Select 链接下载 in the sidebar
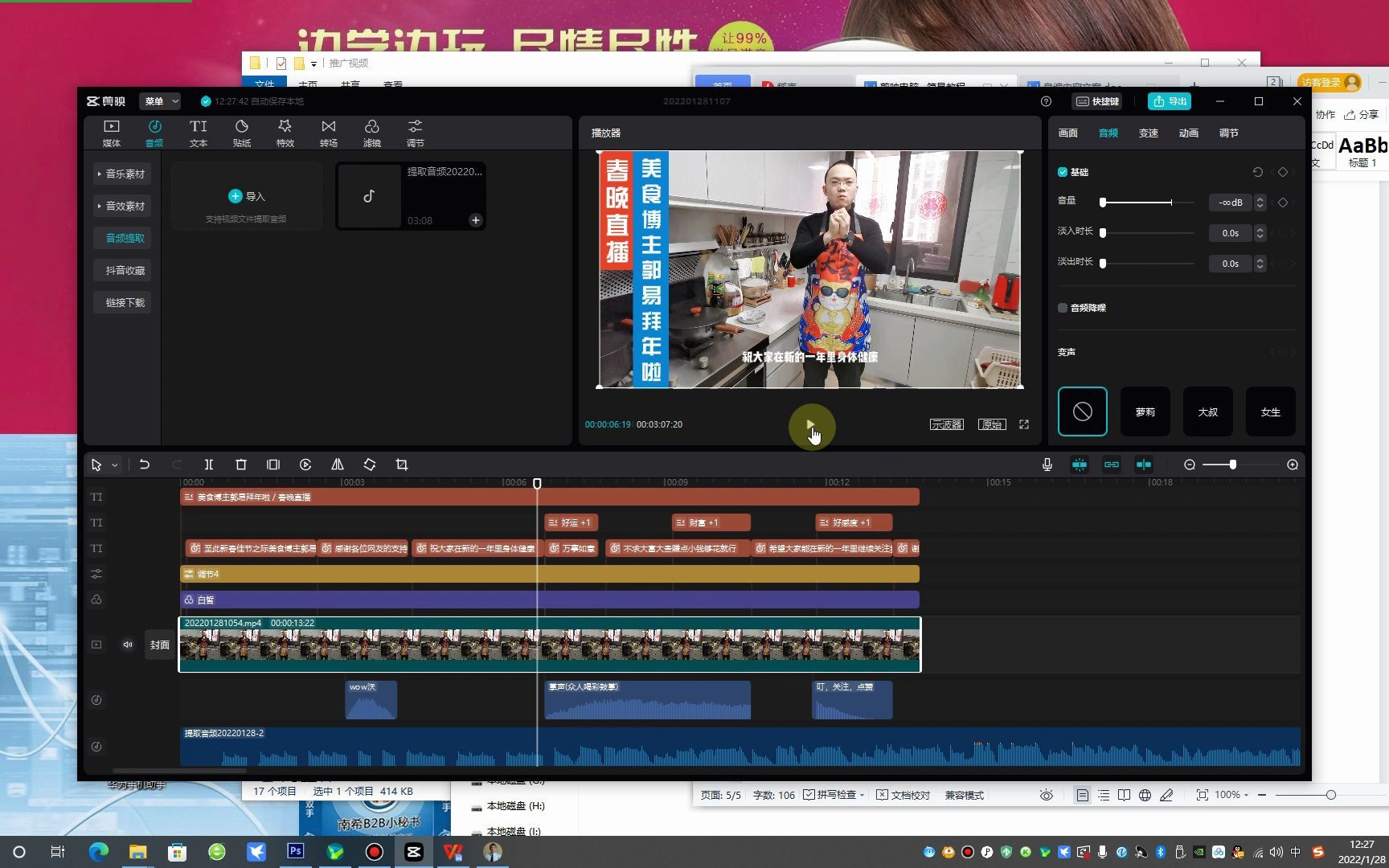 click(x=121, y=302)
